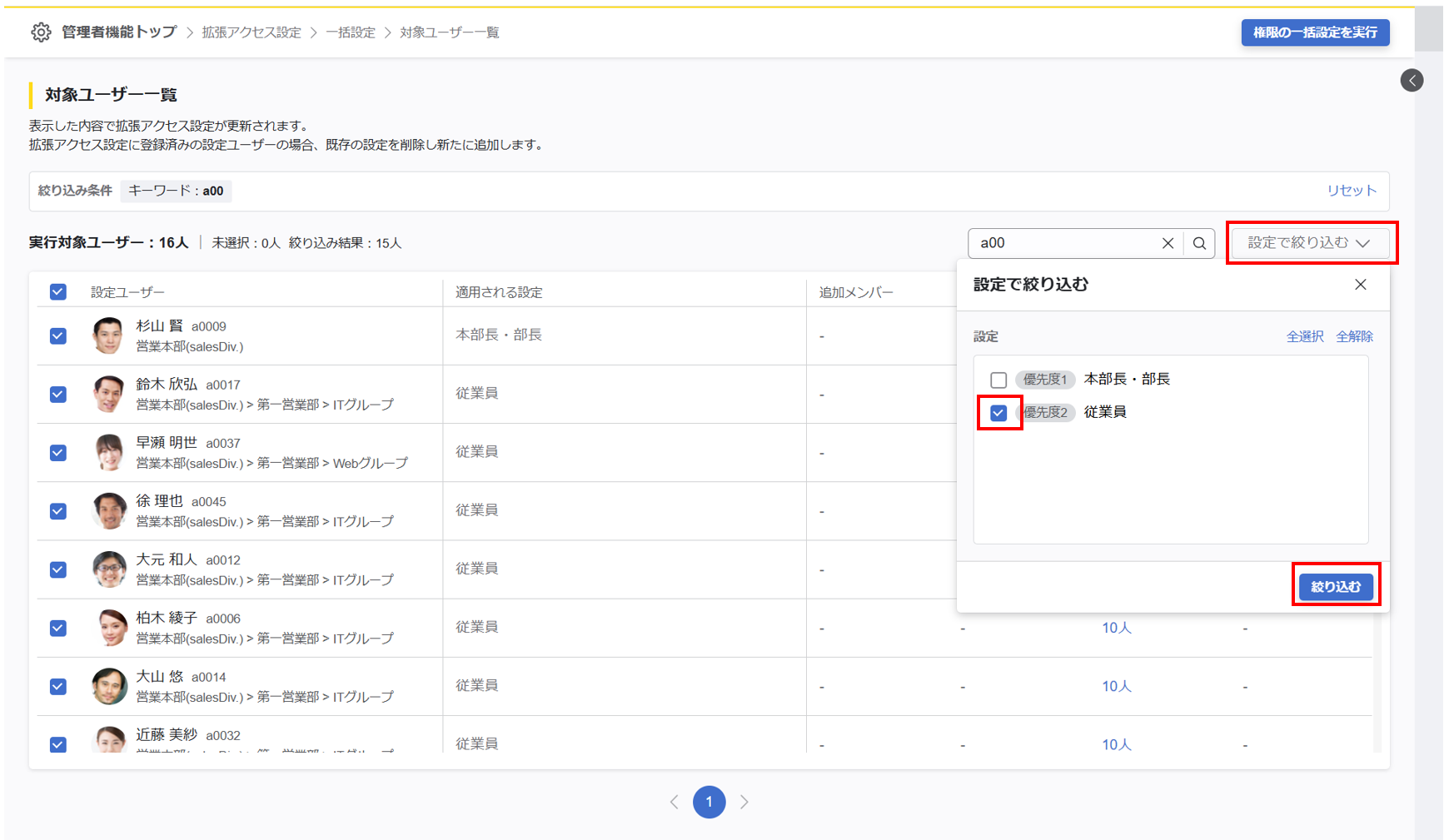Click the blue 絞り込む button
This screenshot has height=840, width=1444.
point(1336,587)
